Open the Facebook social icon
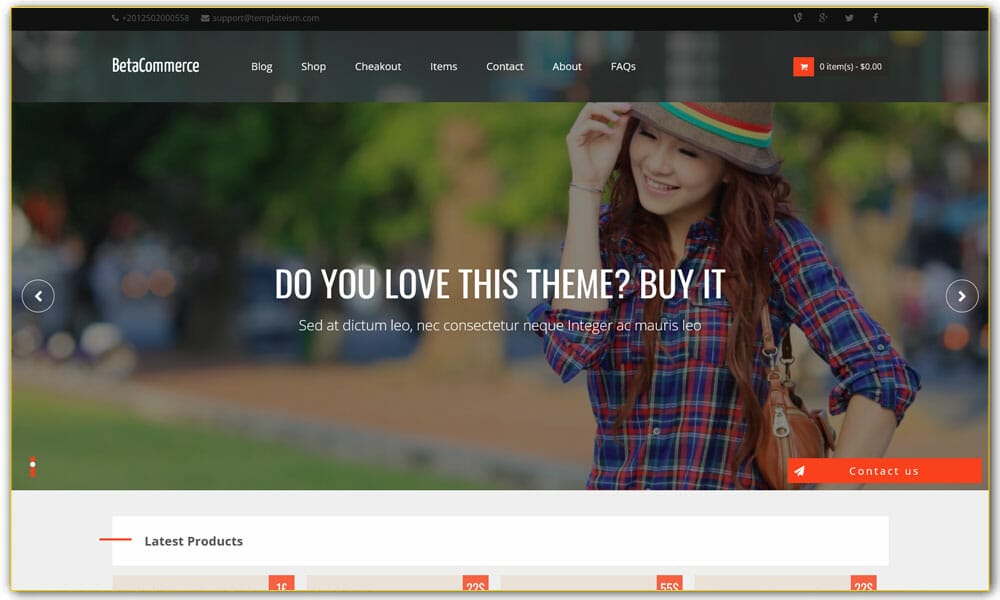The width and height of the screenshot is (1000, 600). [876, 17]
